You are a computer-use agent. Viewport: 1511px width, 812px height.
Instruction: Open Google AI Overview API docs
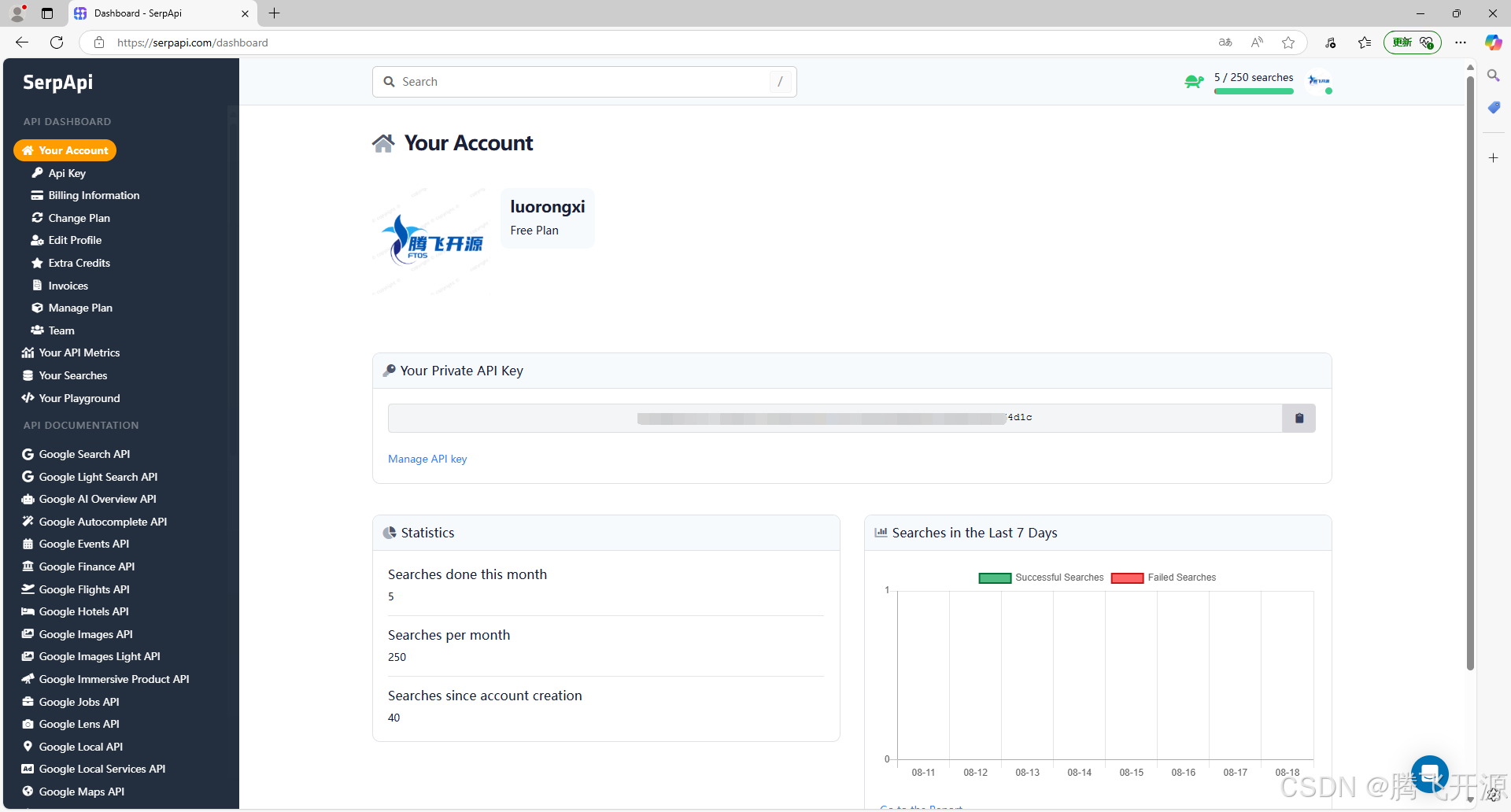89,499
